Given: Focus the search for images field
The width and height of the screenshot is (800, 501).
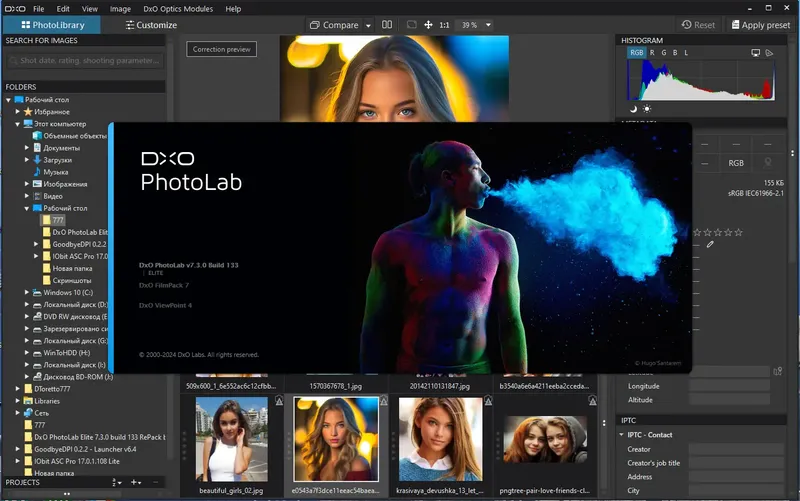Looking at the screenshot, I should pyautogui.click(x=85, y=61).
